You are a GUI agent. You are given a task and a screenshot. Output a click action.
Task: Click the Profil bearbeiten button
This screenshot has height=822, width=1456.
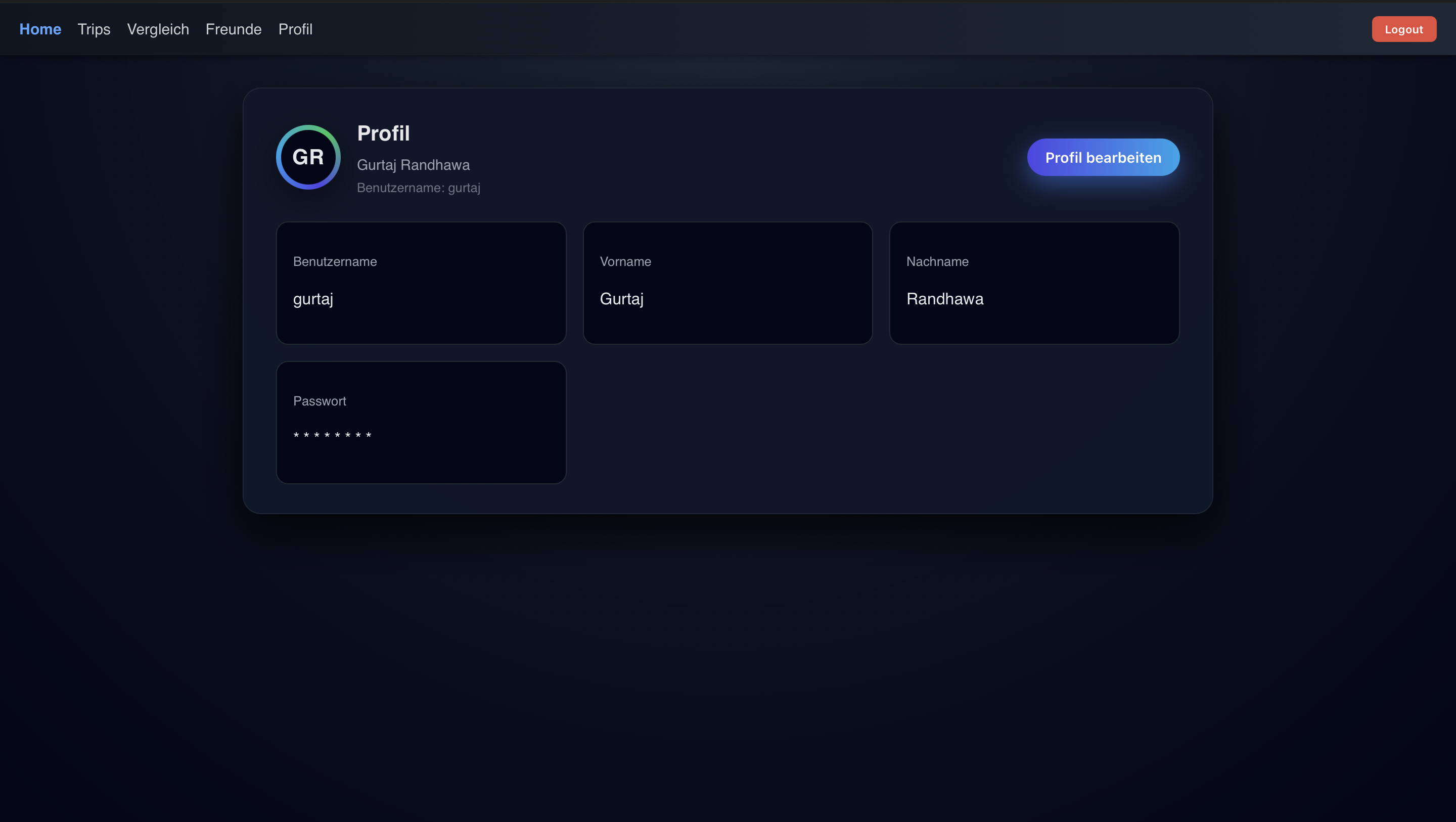[x=1103, y=157]
